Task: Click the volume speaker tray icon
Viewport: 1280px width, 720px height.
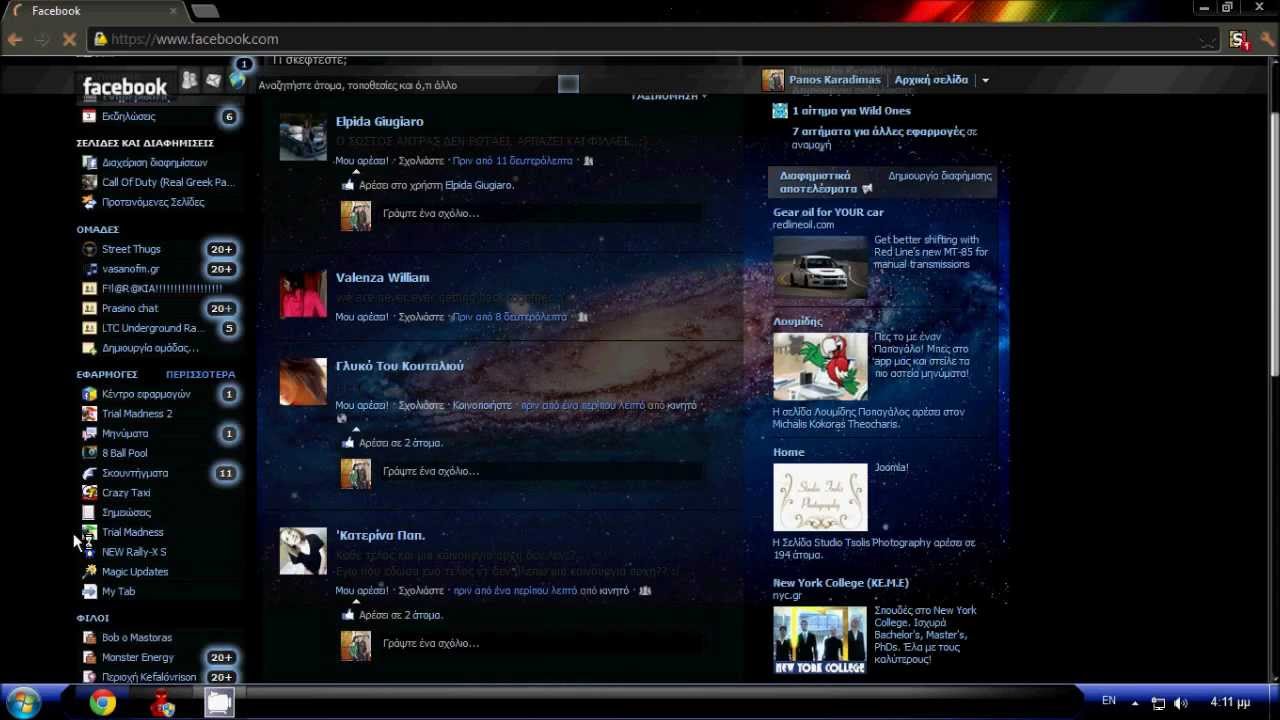Action: point(1181,702)
